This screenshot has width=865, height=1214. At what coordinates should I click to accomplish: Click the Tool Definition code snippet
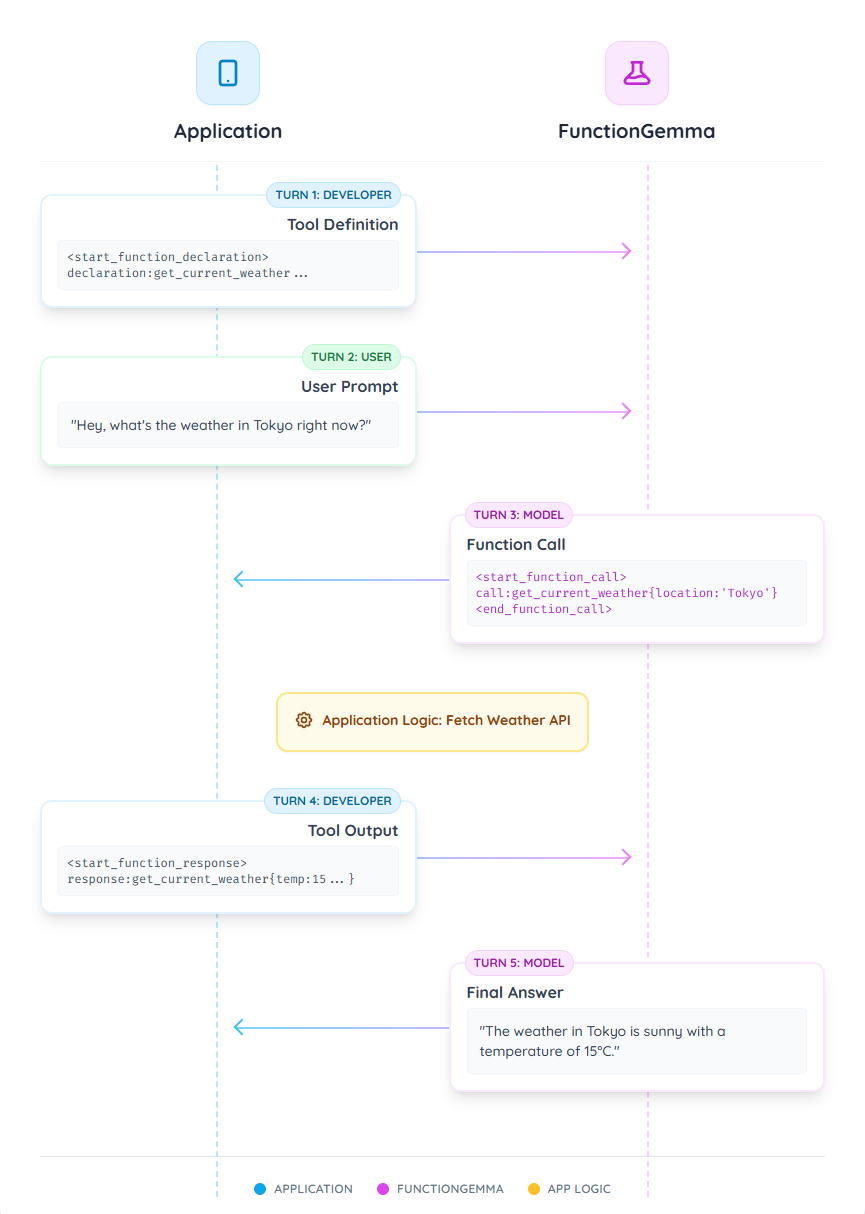(228, 265)
